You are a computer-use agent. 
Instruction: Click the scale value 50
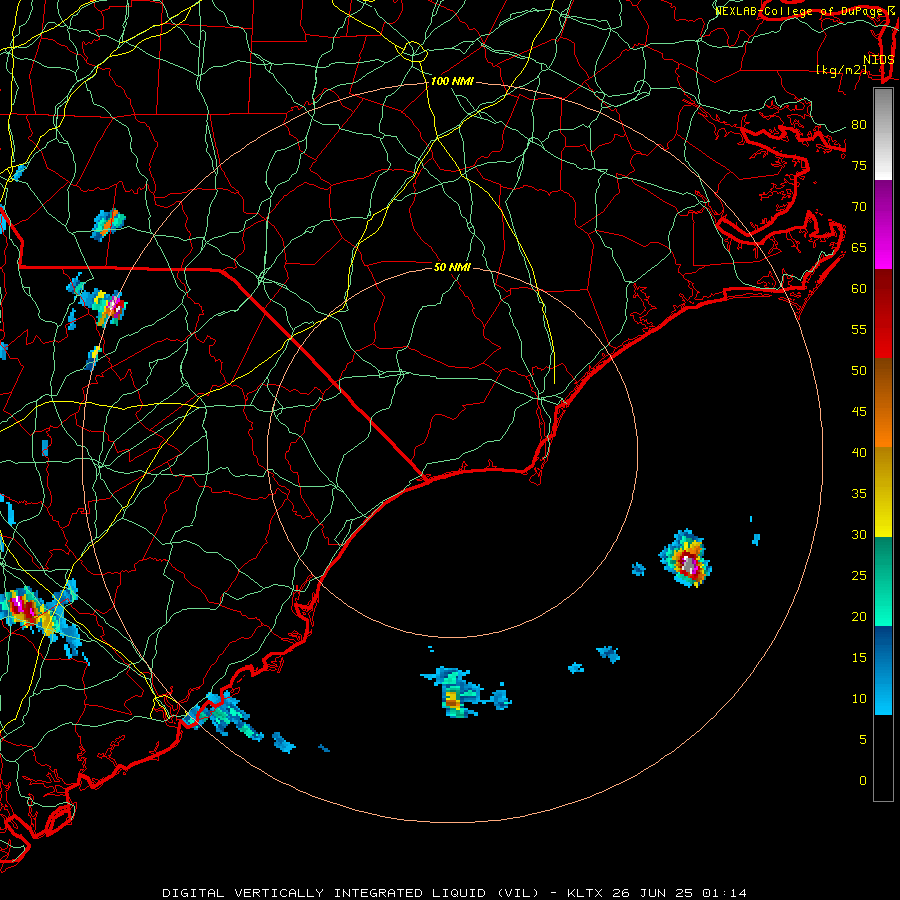[x=859, y=371]
